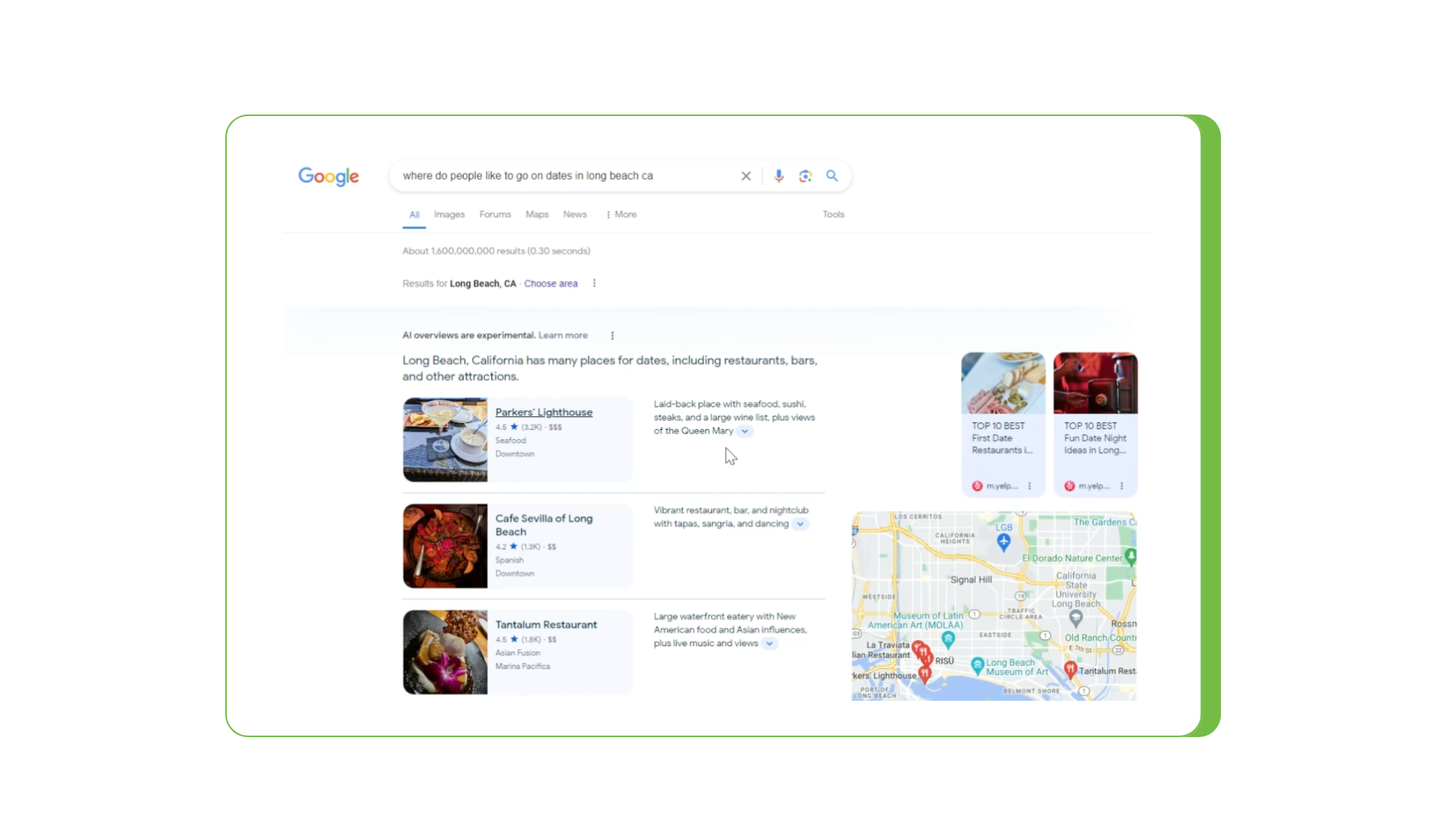Click the About 1,600,000,000 results text
Image resolution: width=1456 pixels, height=819 pixels.
pyautogui.click(x=496, y=251)
